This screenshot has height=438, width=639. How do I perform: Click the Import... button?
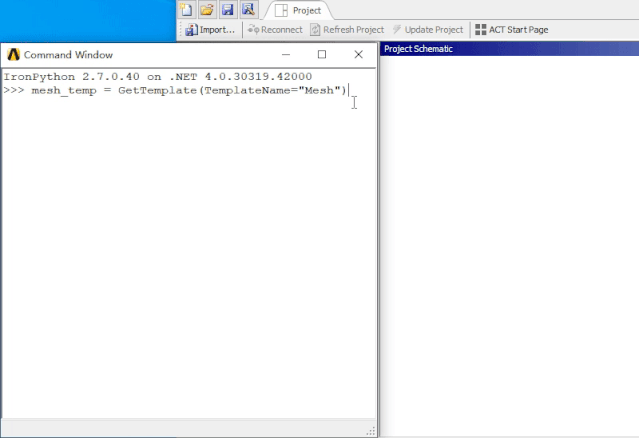click(210, 30)
